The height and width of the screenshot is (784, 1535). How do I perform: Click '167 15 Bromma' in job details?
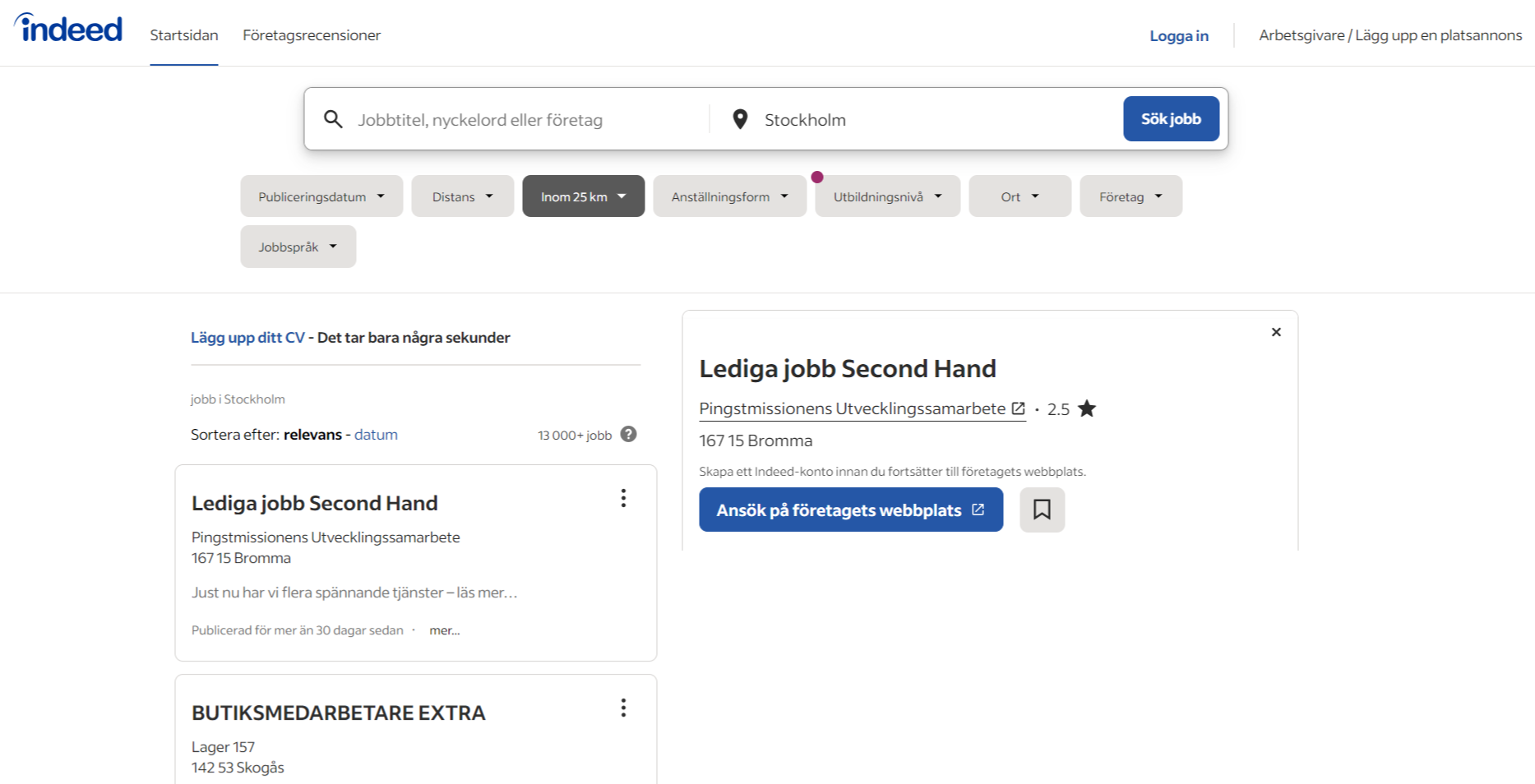756,440
